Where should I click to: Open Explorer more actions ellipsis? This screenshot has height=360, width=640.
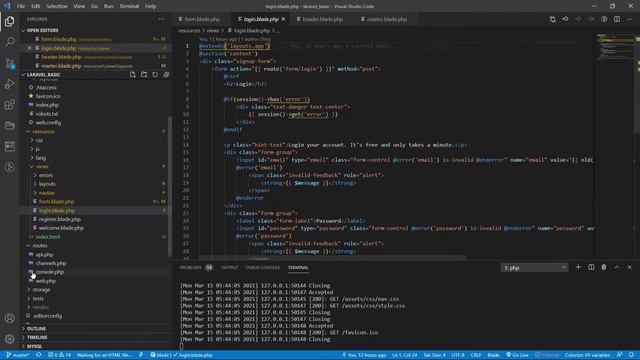(162, 19)
